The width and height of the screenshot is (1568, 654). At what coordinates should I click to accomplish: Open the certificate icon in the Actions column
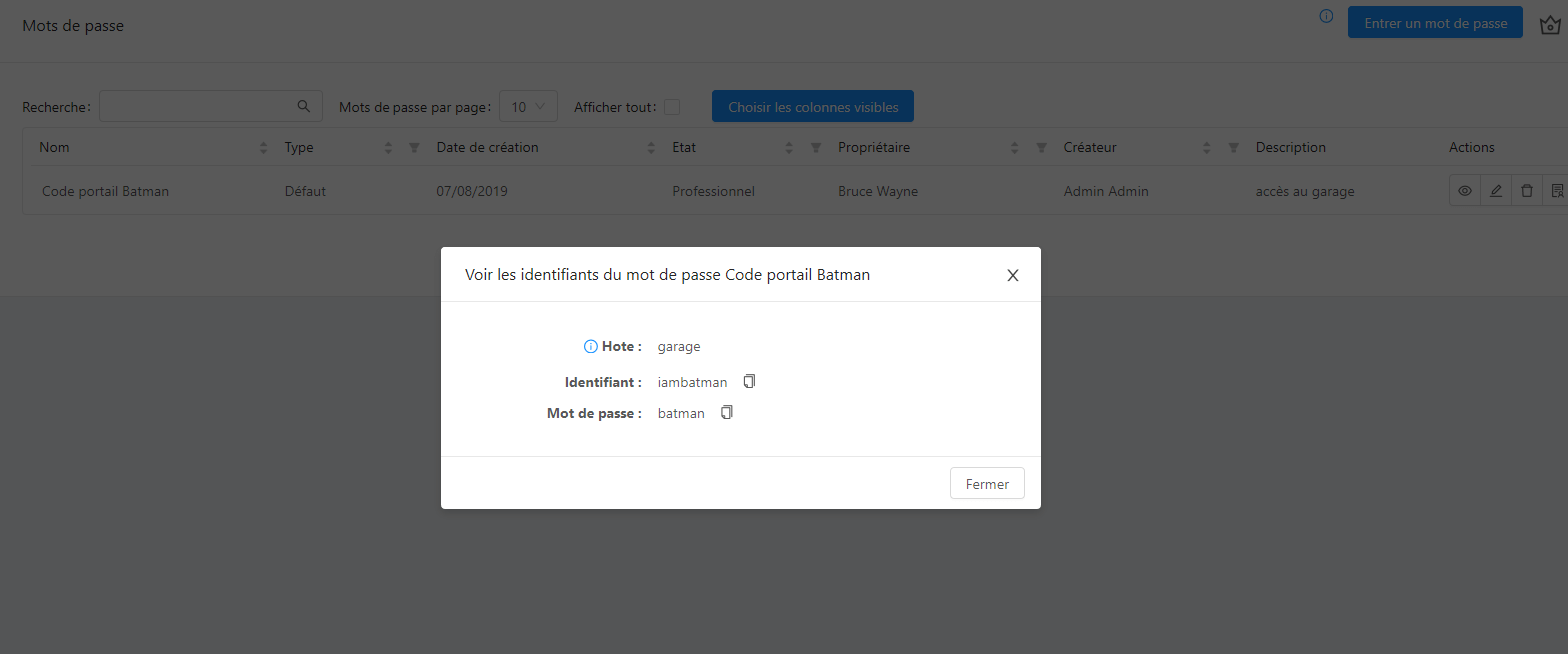(1557, 191)
